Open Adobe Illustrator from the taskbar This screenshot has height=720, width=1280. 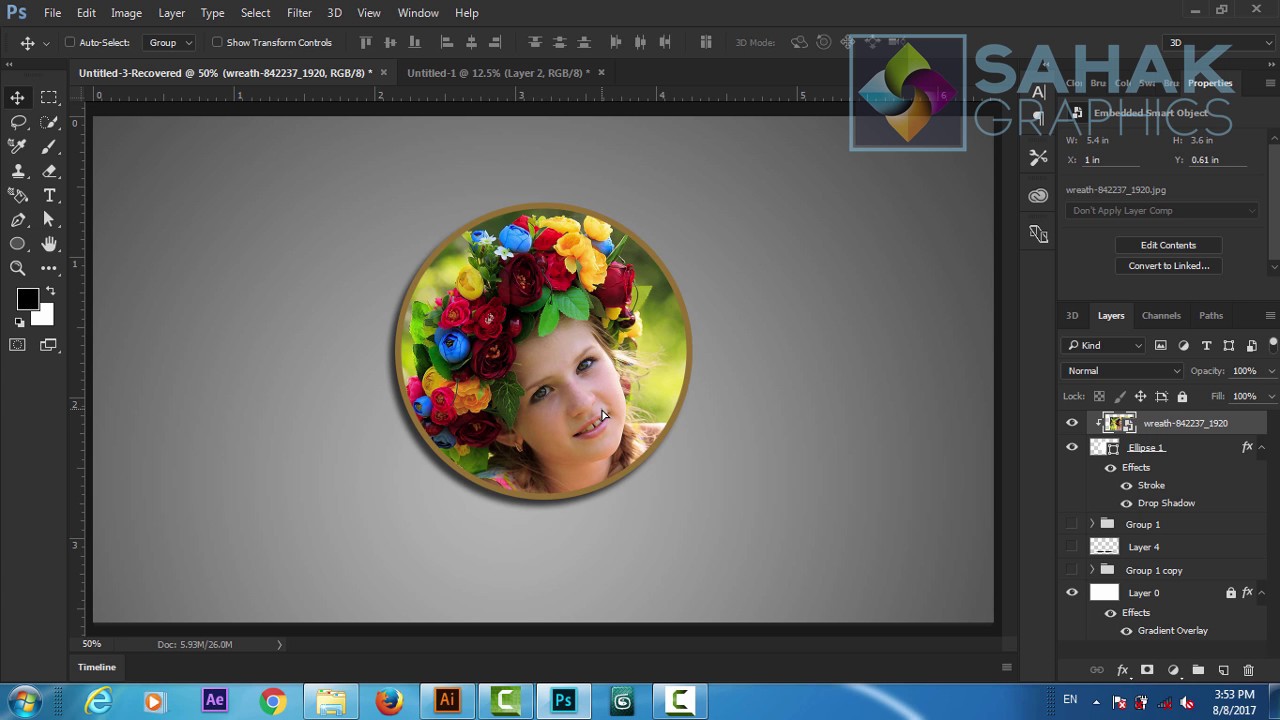(x=447, y=701)
